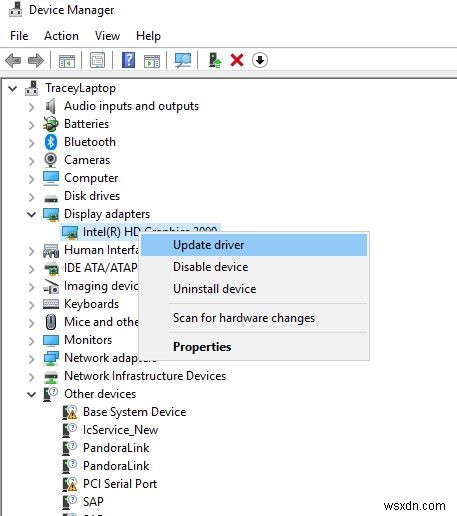Click the Audio inputs speaker icon
This screenshot has height=516, width=457.
coord(50,106)
